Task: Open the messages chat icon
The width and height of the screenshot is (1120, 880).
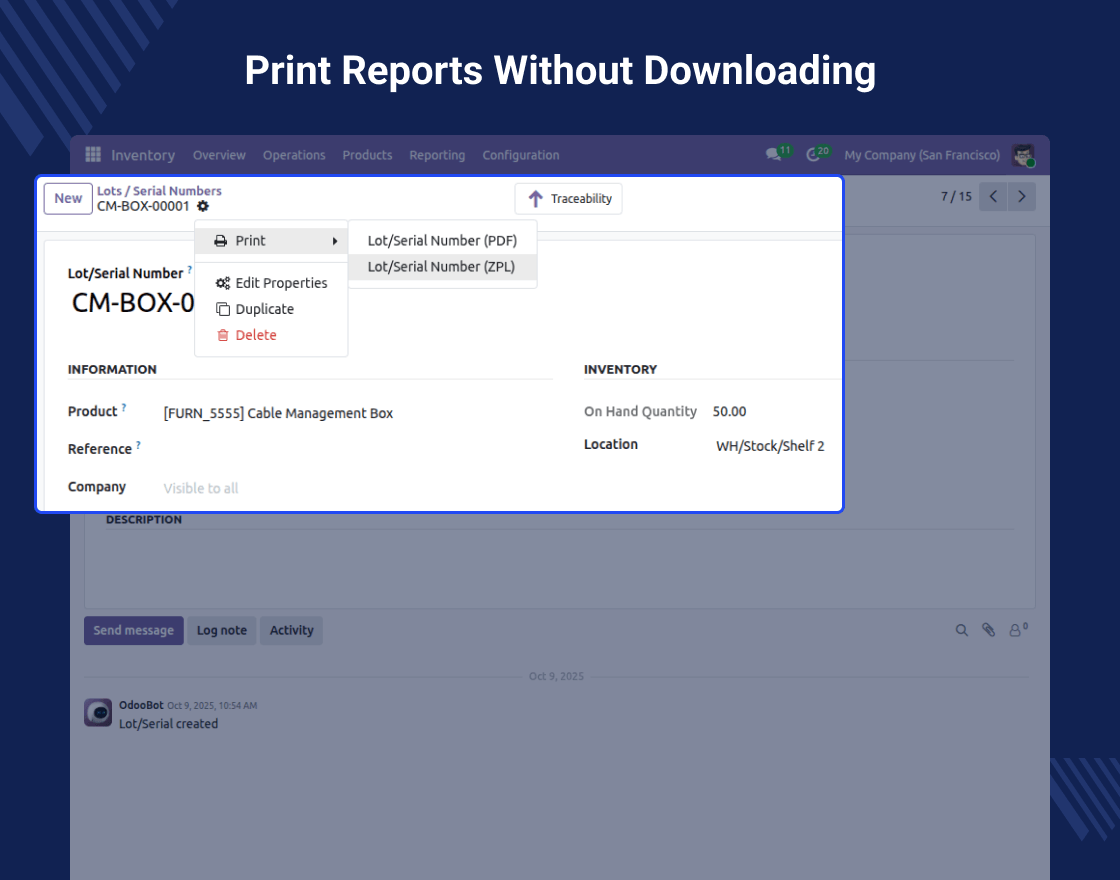Action: [x=774, y=154]
